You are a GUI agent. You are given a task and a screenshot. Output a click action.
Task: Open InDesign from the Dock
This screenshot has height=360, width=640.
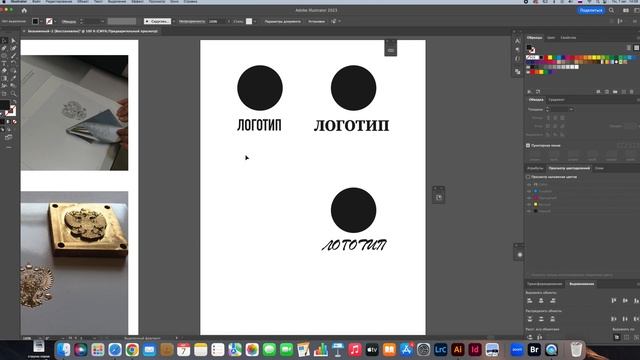[475, 350]
